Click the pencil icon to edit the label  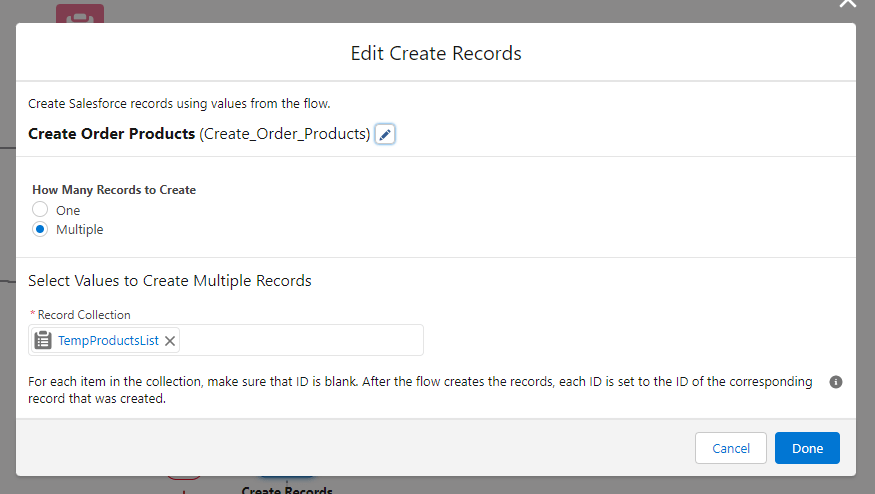[x=385, y=134]
